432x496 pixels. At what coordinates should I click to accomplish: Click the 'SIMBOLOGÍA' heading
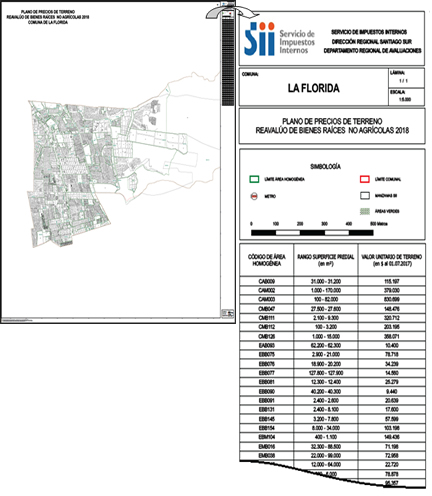pos(325,166)
